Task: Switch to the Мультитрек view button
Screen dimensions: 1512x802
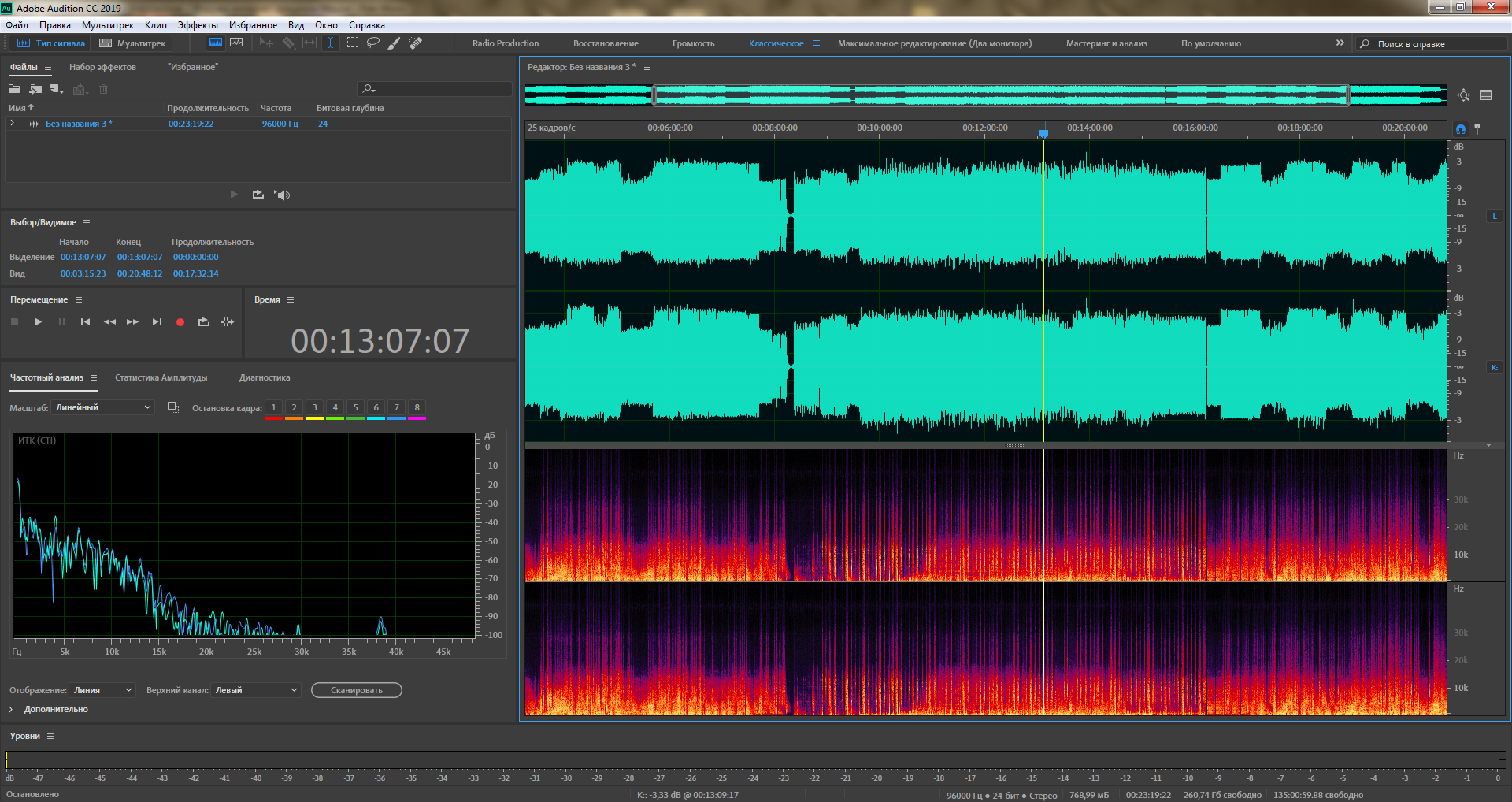Action: coord(133,43)
